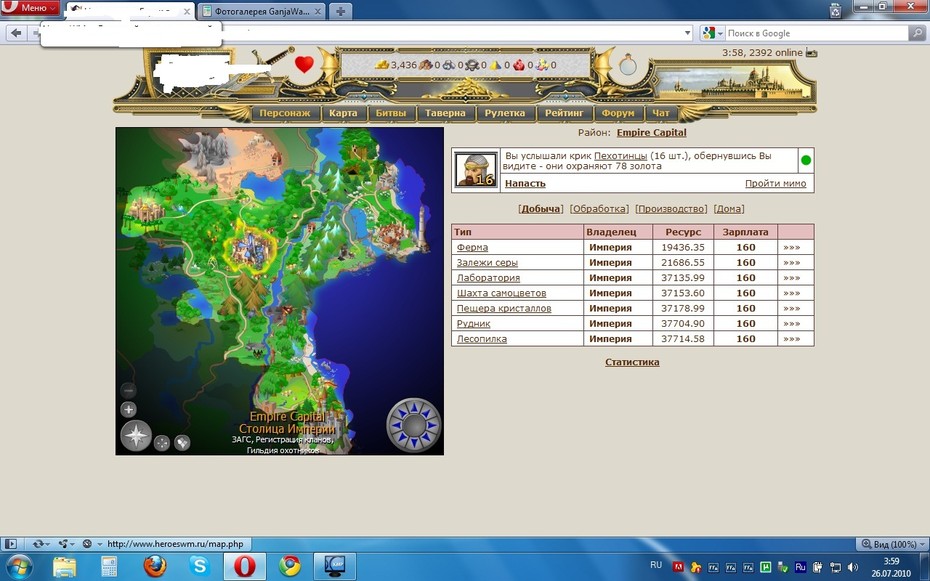Viewport: 930px width, 581px height.
Task: Click the mana flask icon
Action: point(628,65)
